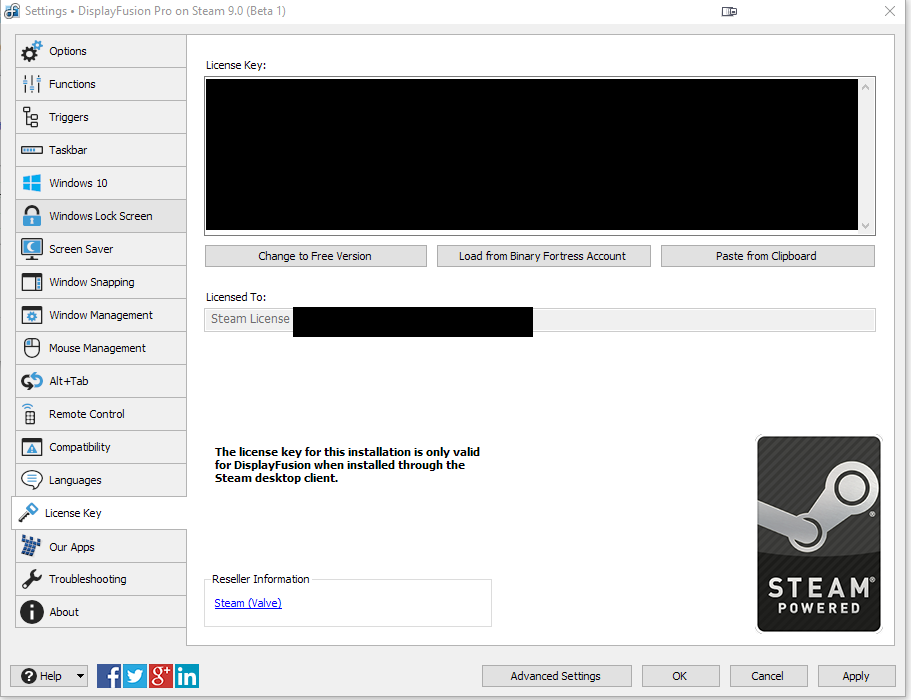Click the Windows Lock Screen padlock icon
Viewport: 911px width, 700px height.
[32, 216]
